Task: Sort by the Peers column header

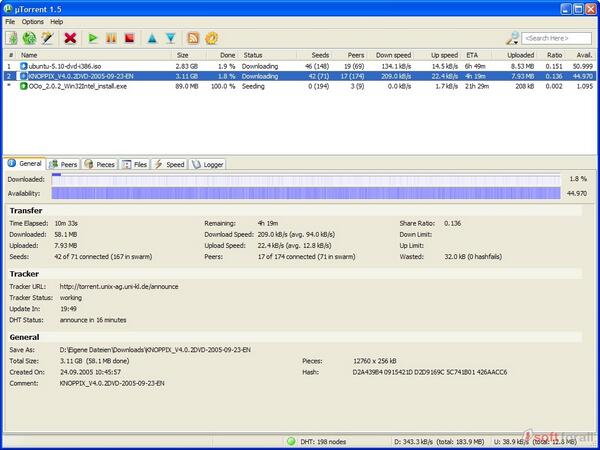Action: click(351, 55)
